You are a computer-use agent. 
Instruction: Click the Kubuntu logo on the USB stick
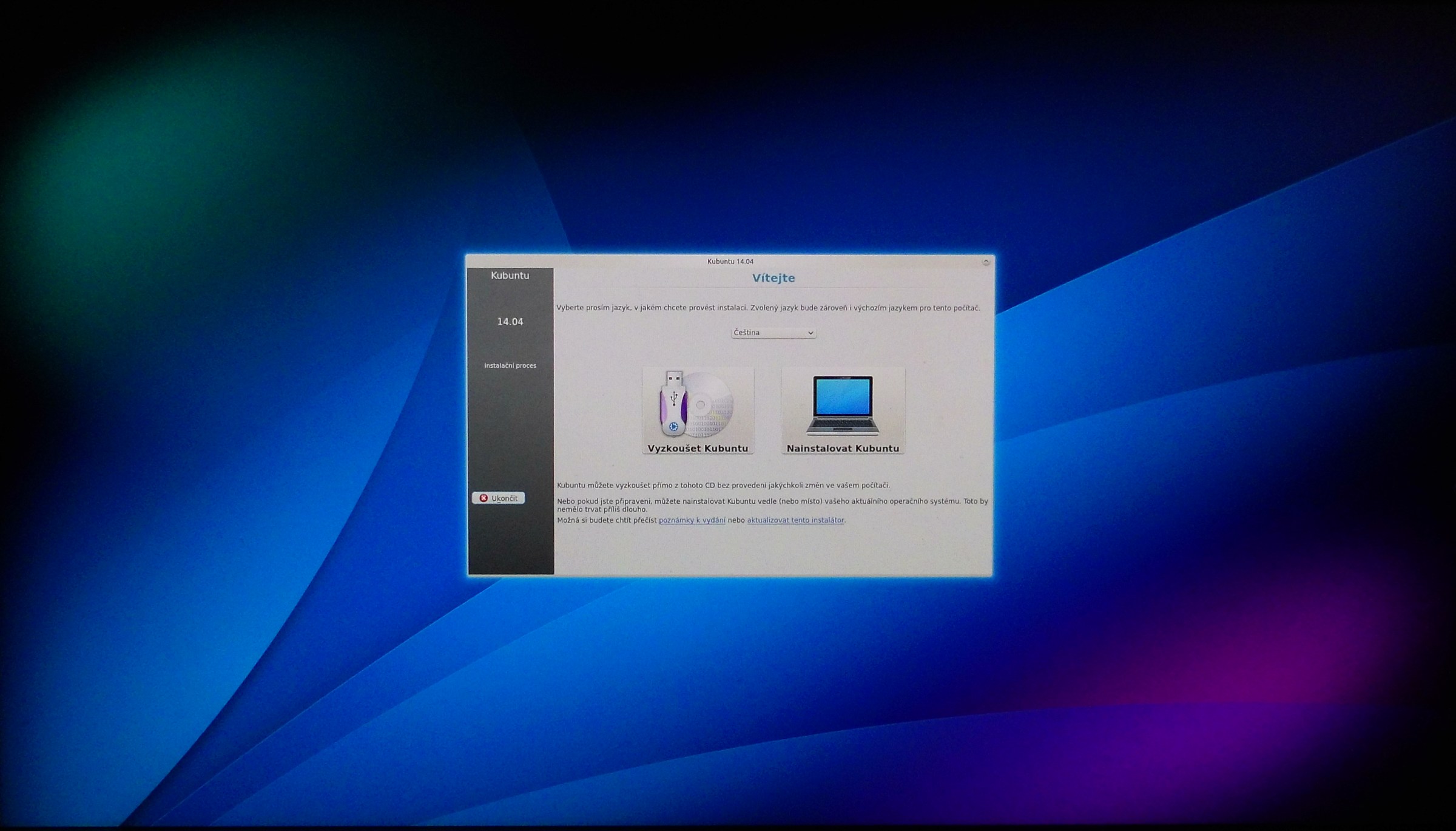pos(673,427)
